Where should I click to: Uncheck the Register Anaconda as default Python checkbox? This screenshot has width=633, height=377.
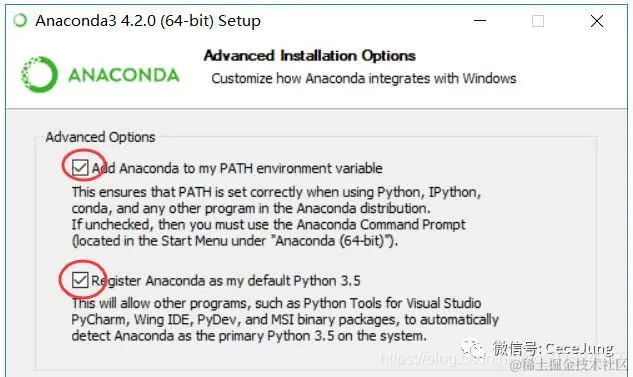coord(80,280)
